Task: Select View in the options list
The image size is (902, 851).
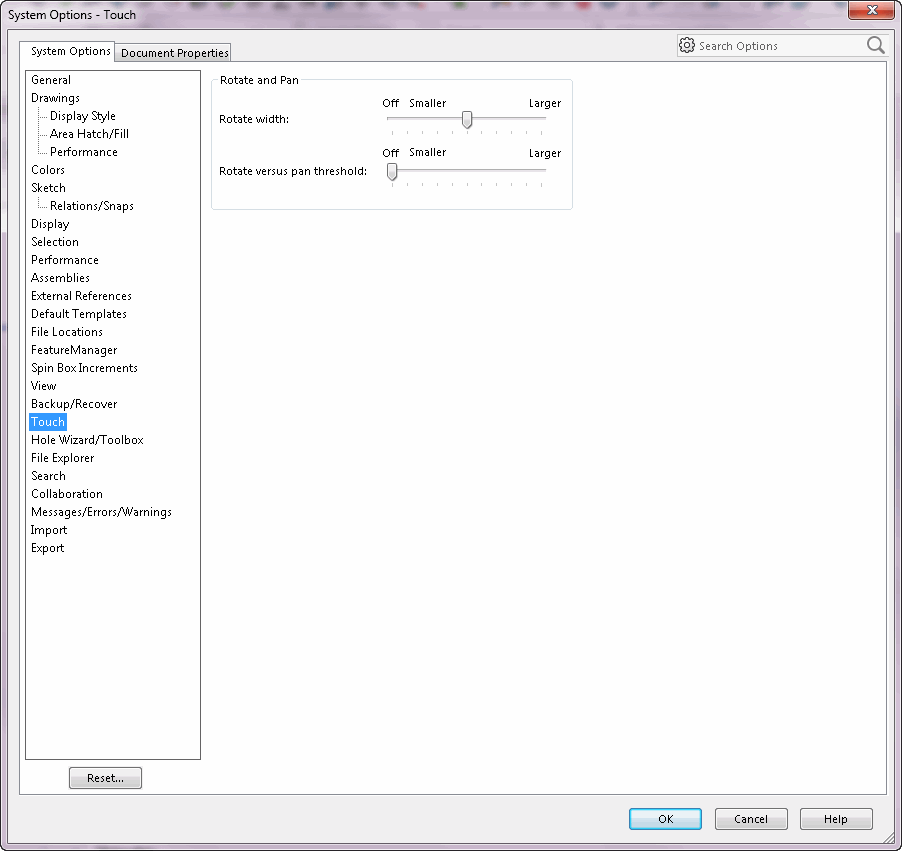Action: pos(43,386)
